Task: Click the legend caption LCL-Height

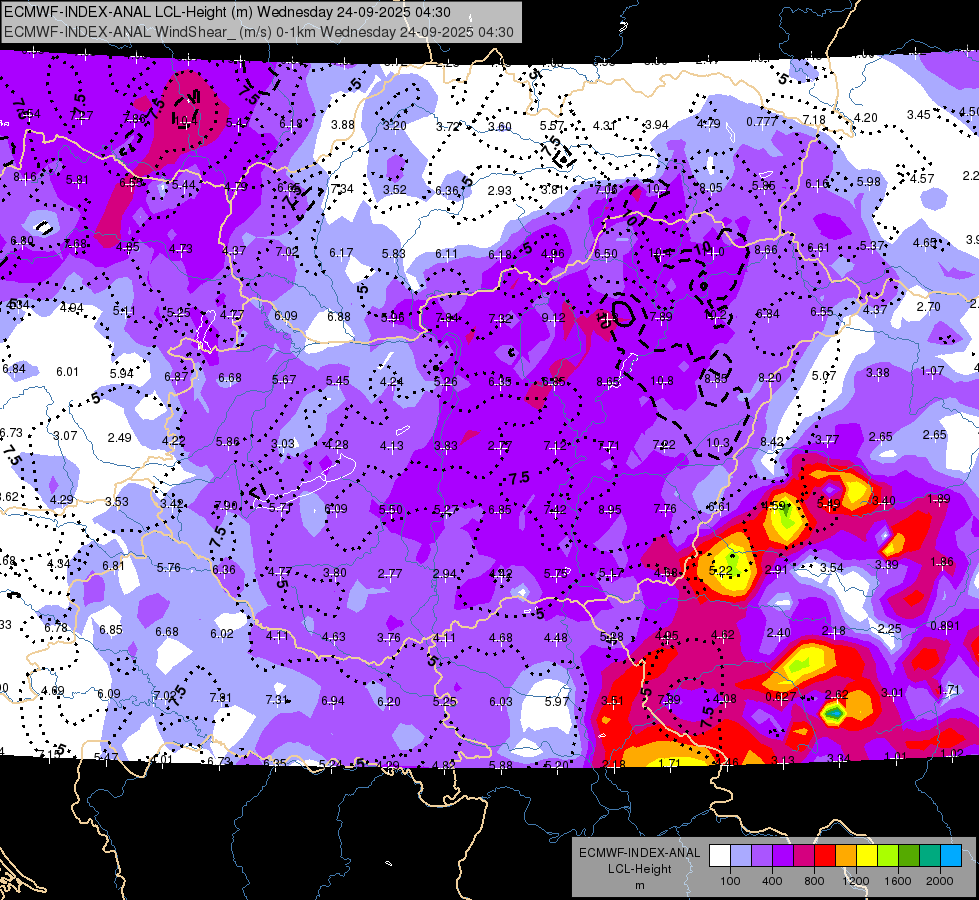Action: tap(639, 869)
